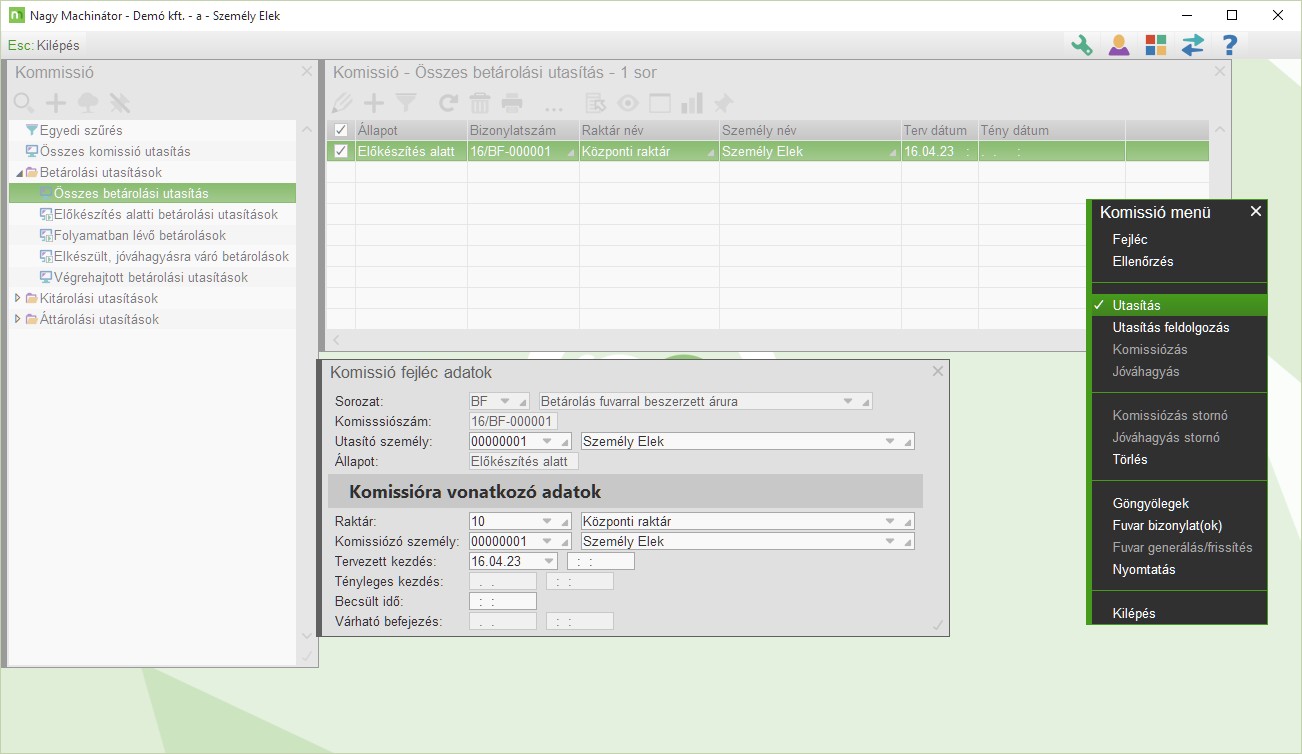Click the funnel filter icon in list toolbar
The width and height of the screenshot is (1302, 754).
click(406, 103)
